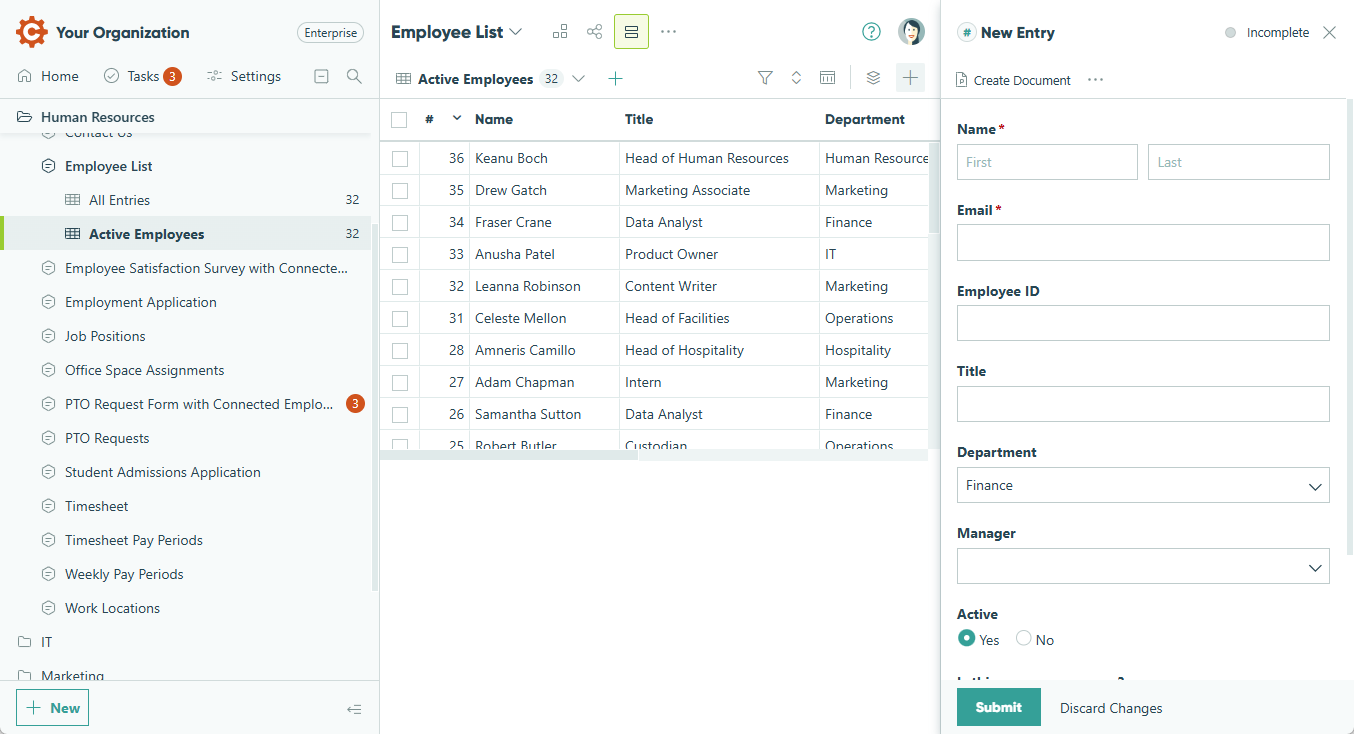Open three-dot menu next to Create Document
This screenshot has height=734, width=1354.
(1095, 80)
